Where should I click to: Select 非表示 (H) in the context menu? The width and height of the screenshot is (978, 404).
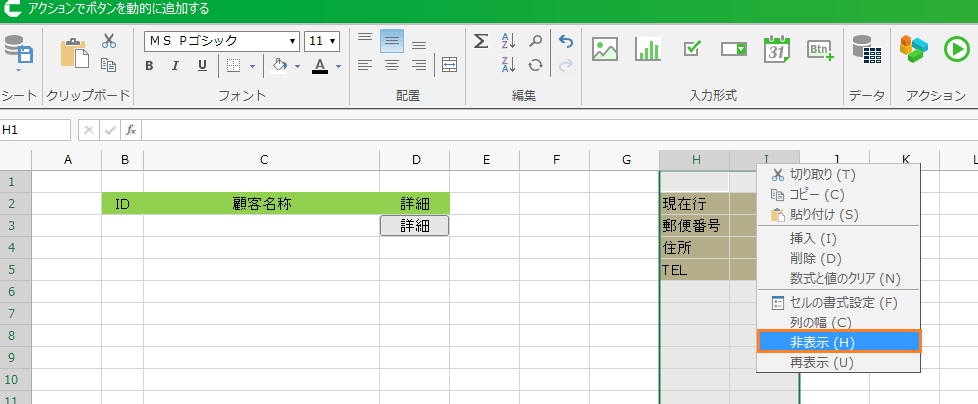[x=838, y=342]
